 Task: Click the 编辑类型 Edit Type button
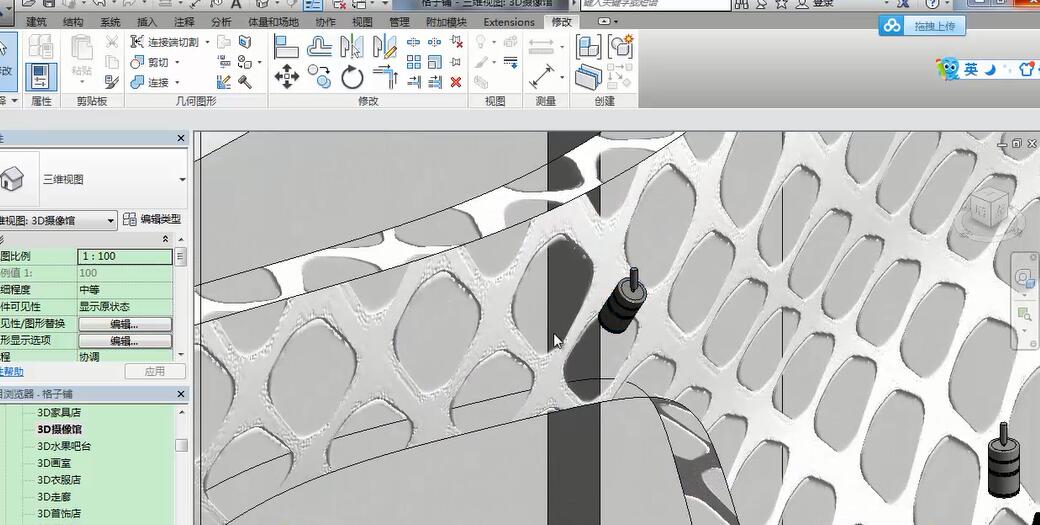152,220
